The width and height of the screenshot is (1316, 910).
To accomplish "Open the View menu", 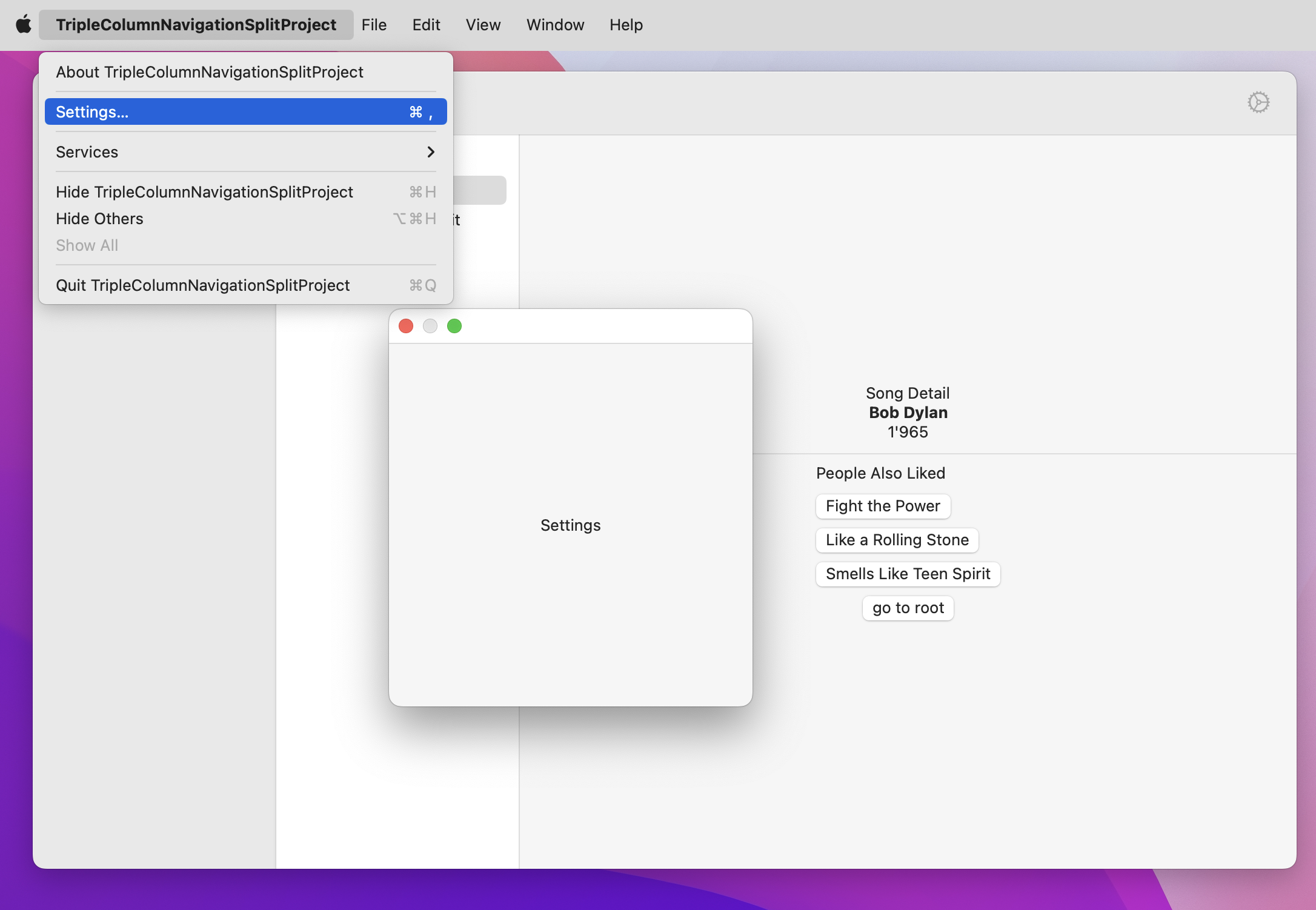I will tap(483, 25).
